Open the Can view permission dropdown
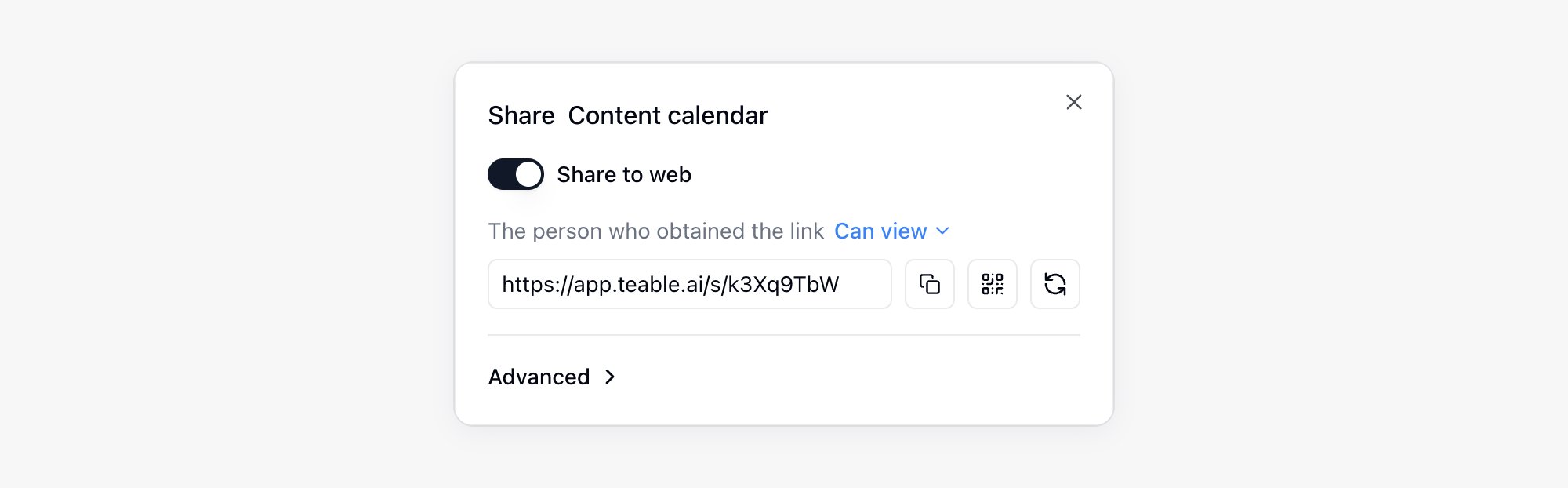Image resolution: width=1568 pixels, height=488 pixels. coord(891,231)
